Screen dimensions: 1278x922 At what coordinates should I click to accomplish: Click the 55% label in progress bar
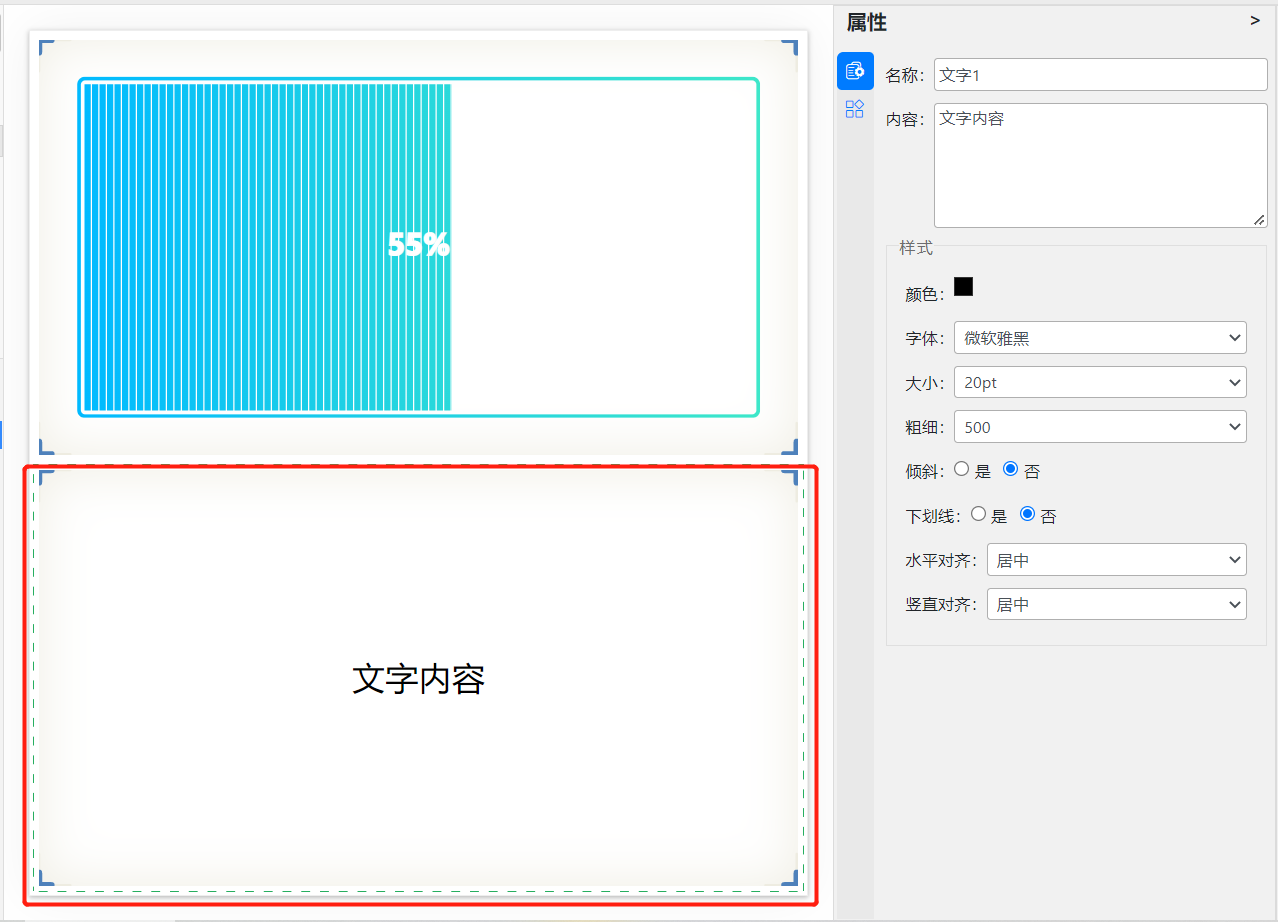(x=418, y=245)
